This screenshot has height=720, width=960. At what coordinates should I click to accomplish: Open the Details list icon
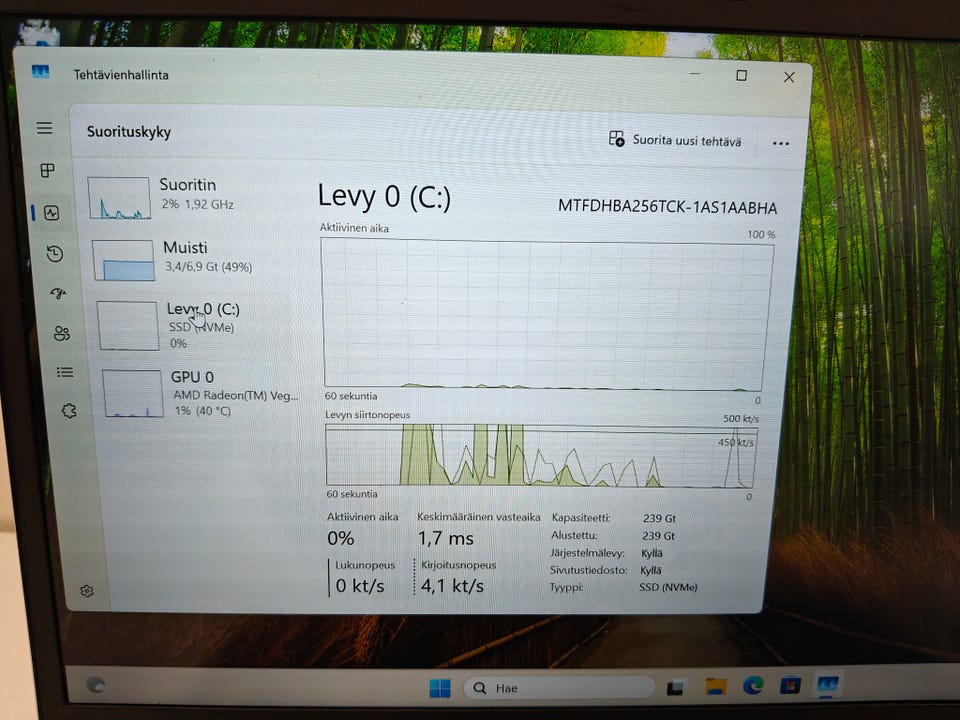pos(65,372)
